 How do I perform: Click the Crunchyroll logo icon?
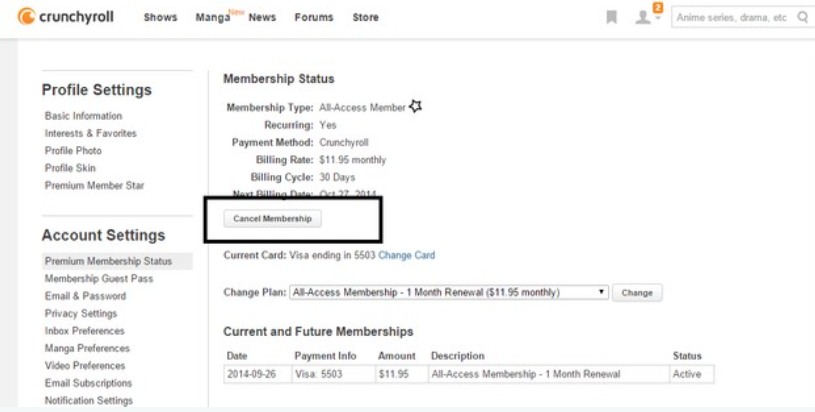click(x=26, y=17)
